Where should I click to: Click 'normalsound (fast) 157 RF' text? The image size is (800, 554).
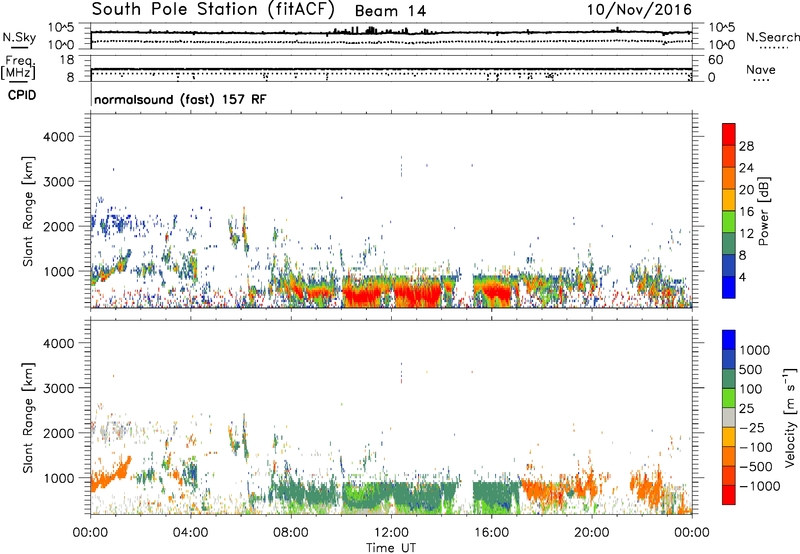[180, 99]
